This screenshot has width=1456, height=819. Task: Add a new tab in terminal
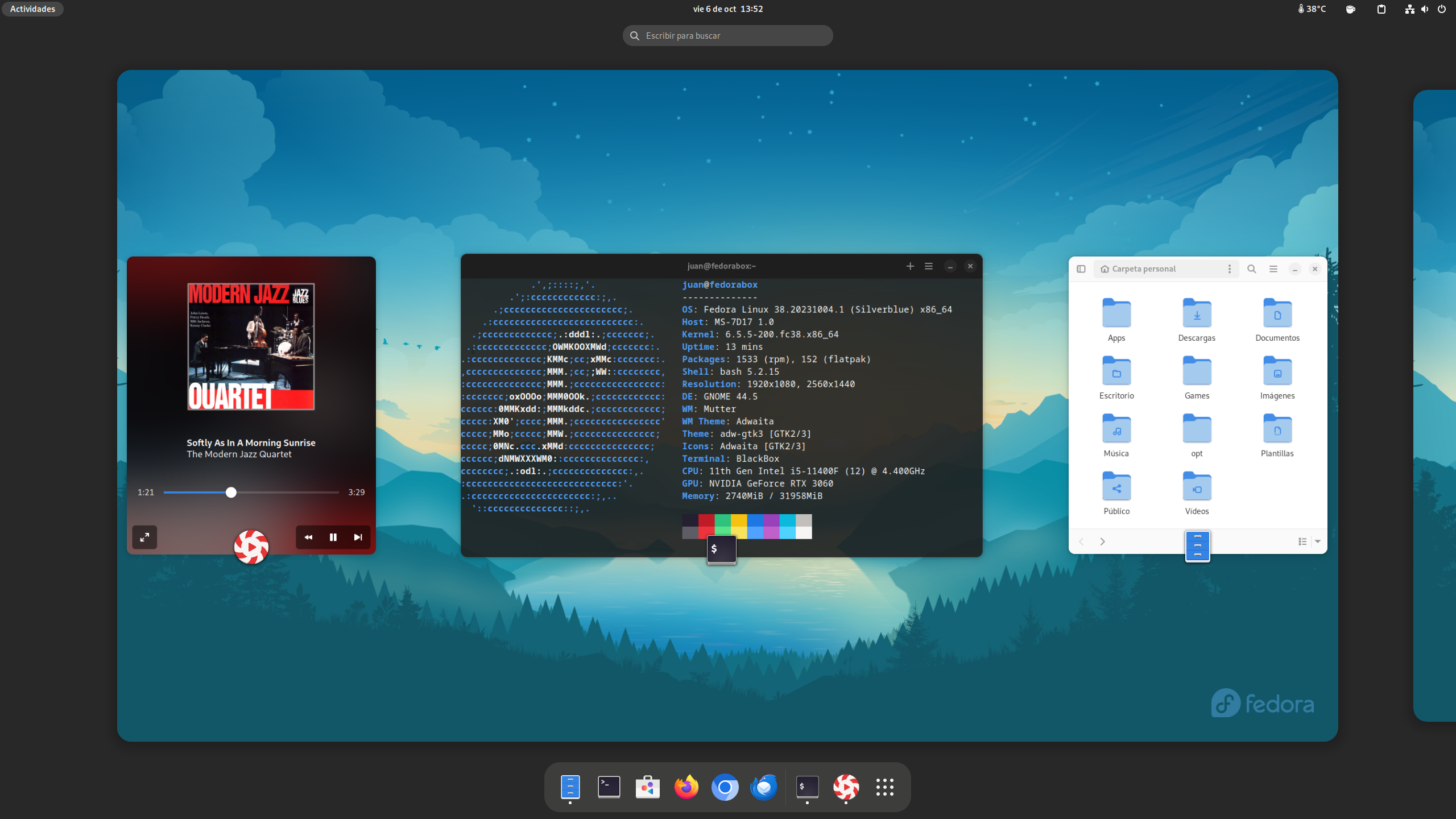tap(910, 266)
